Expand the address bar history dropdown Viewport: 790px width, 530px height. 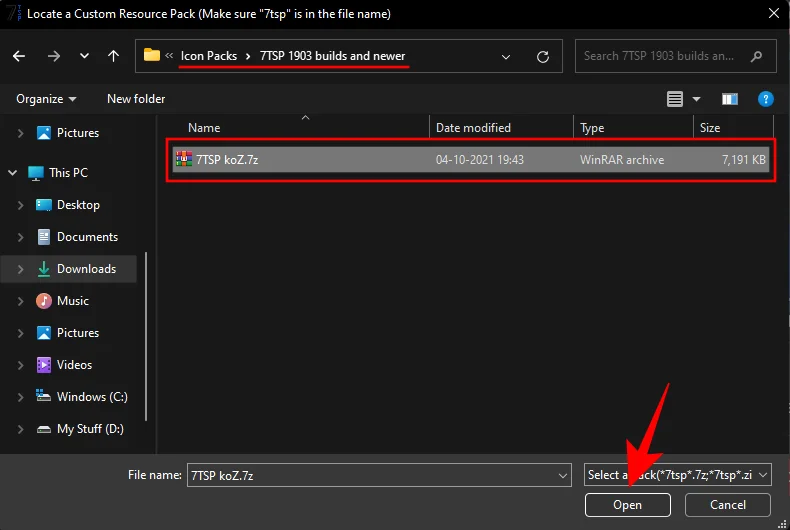[x=506, y=56]
